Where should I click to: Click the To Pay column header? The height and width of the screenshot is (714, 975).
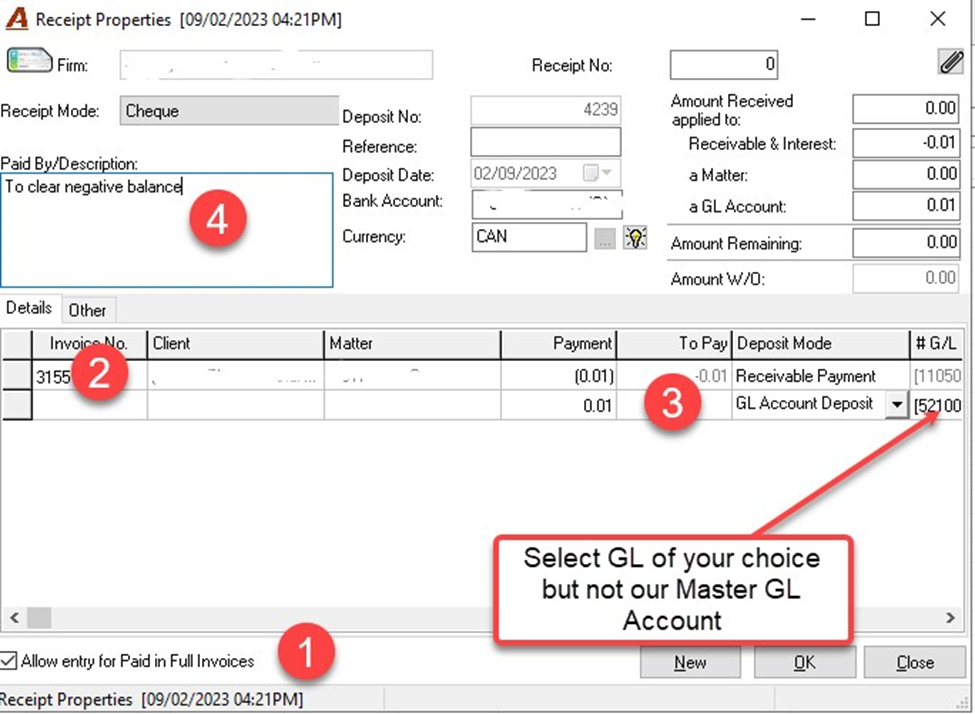click(675, 344)
